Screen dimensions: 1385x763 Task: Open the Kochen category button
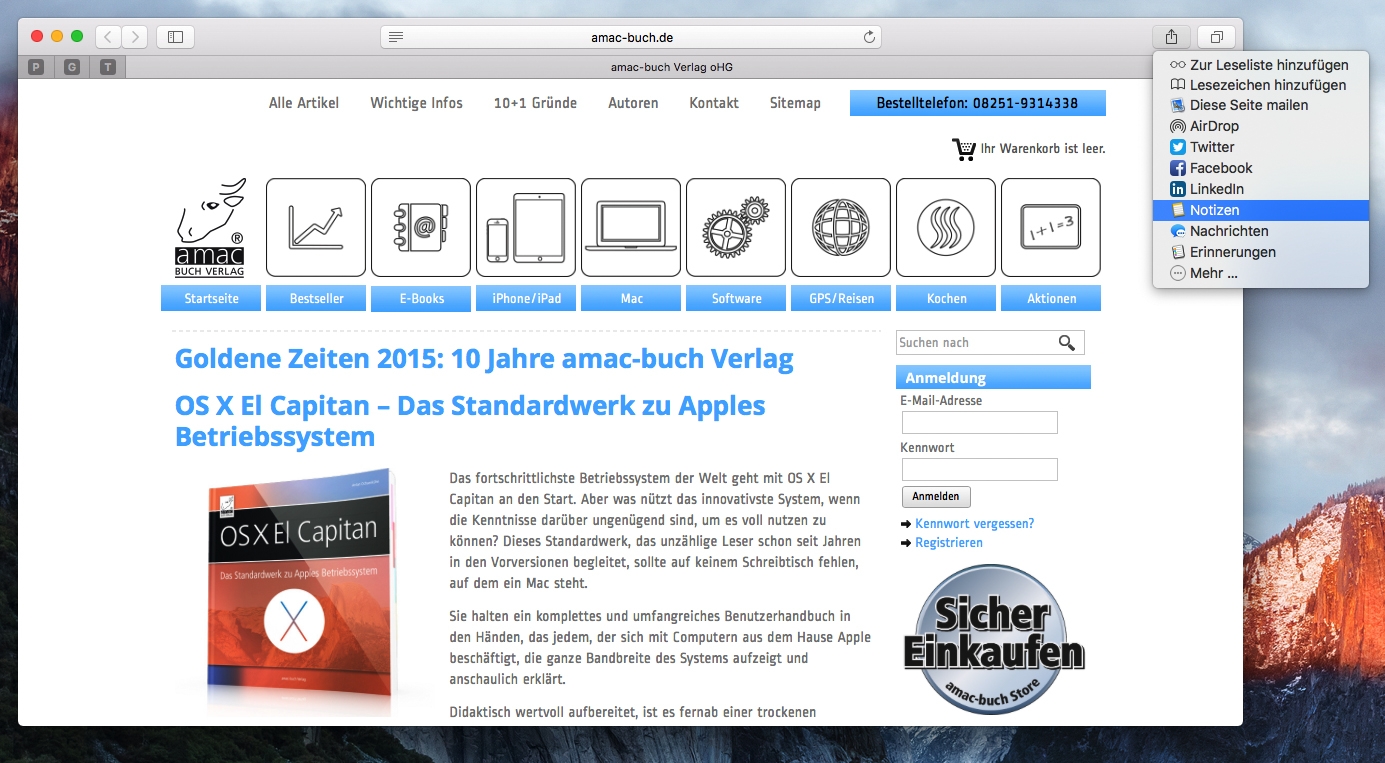tap(946, 298)
